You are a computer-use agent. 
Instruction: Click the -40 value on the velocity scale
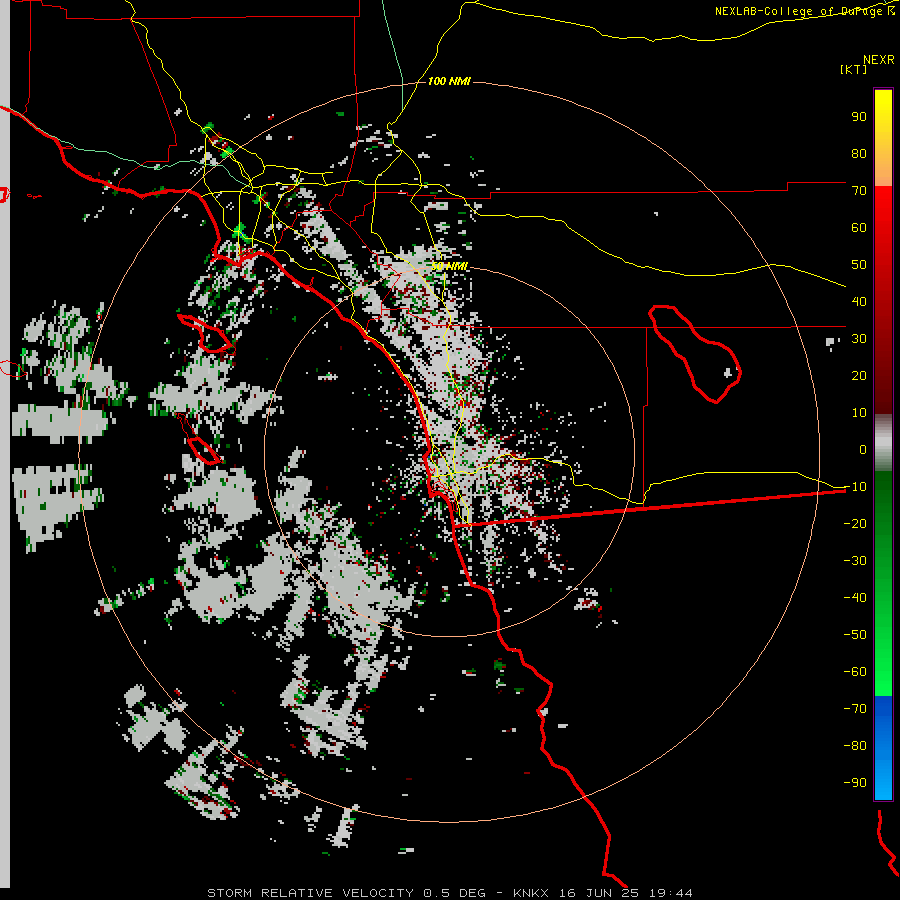[855, 598]
